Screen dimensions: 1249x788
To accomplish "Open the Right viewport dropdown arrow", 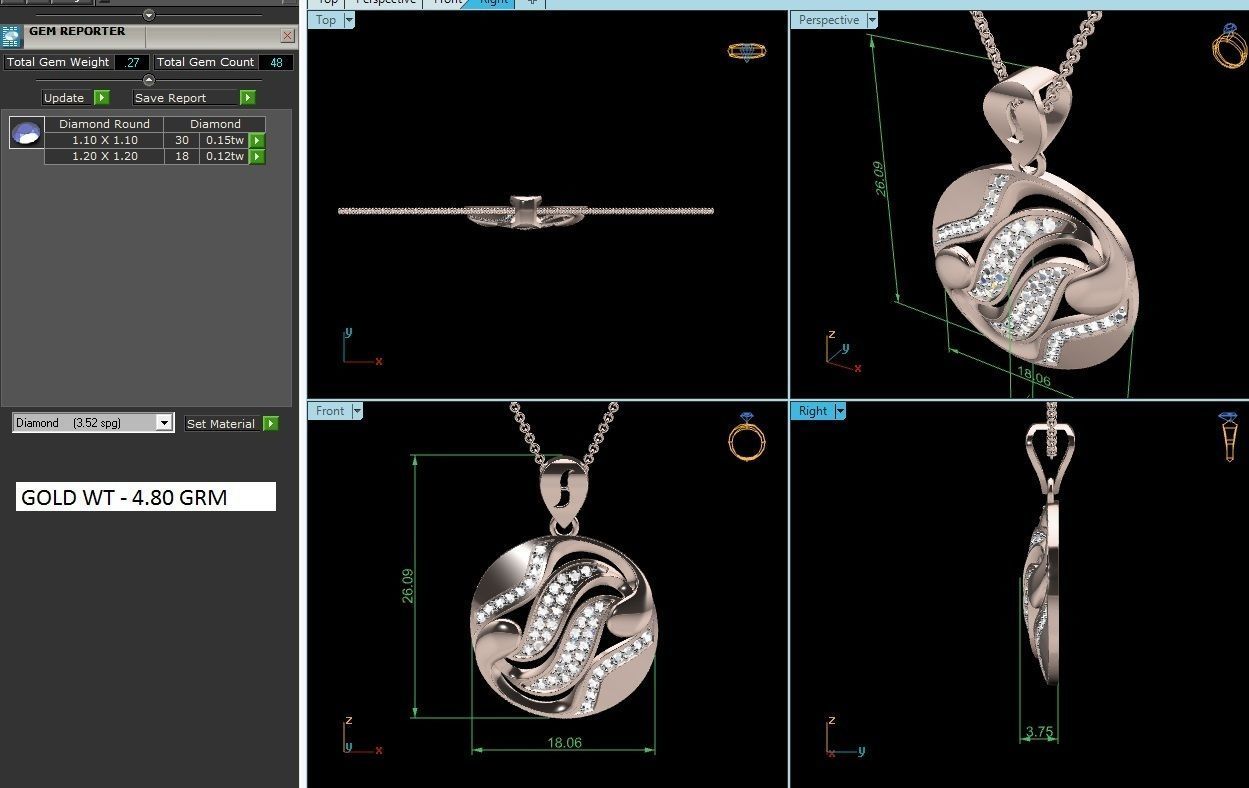I will coord(840,411).
